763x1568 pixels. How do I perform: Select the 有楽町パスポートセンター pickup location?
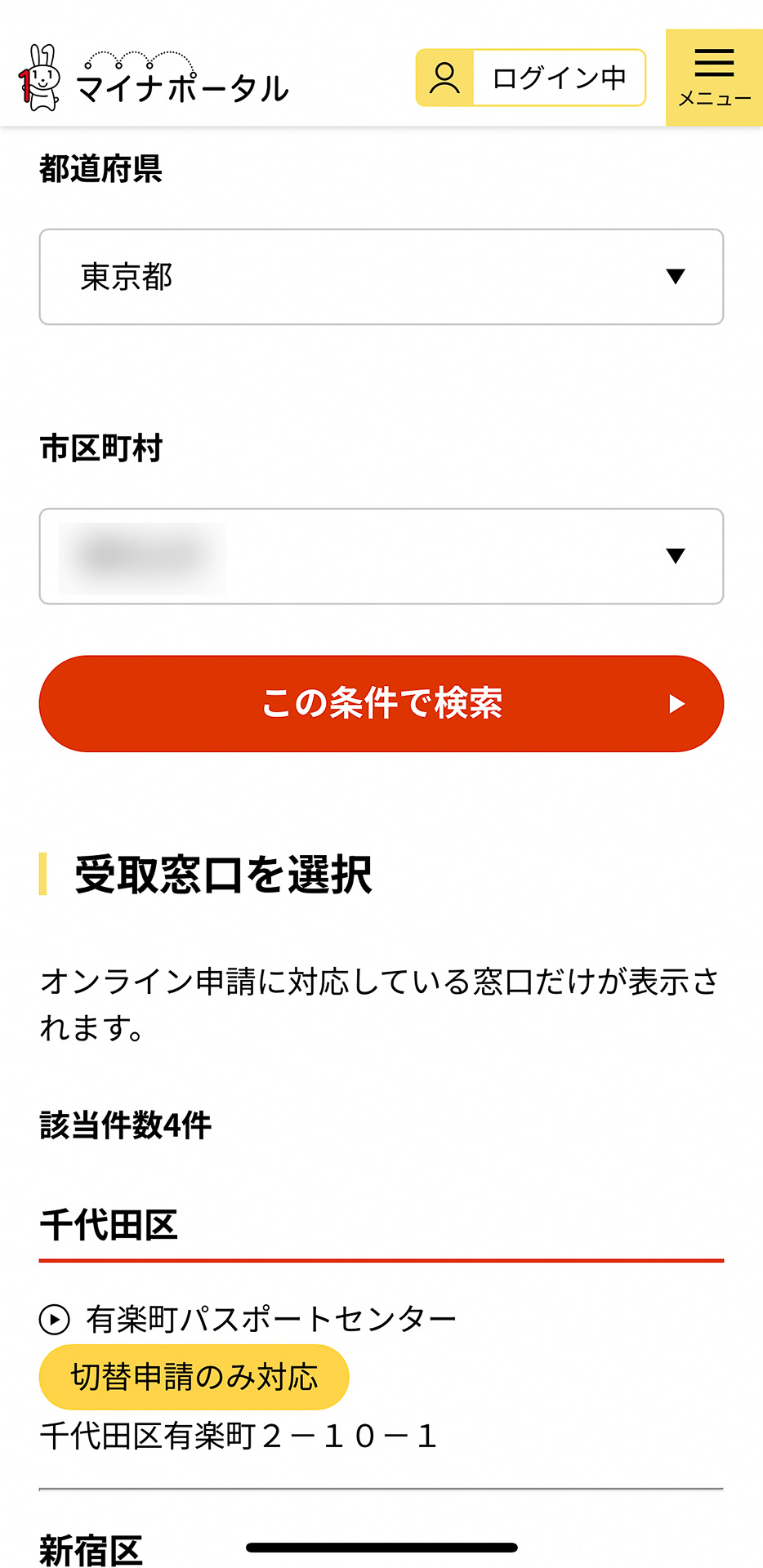(x=270, y=1316)
